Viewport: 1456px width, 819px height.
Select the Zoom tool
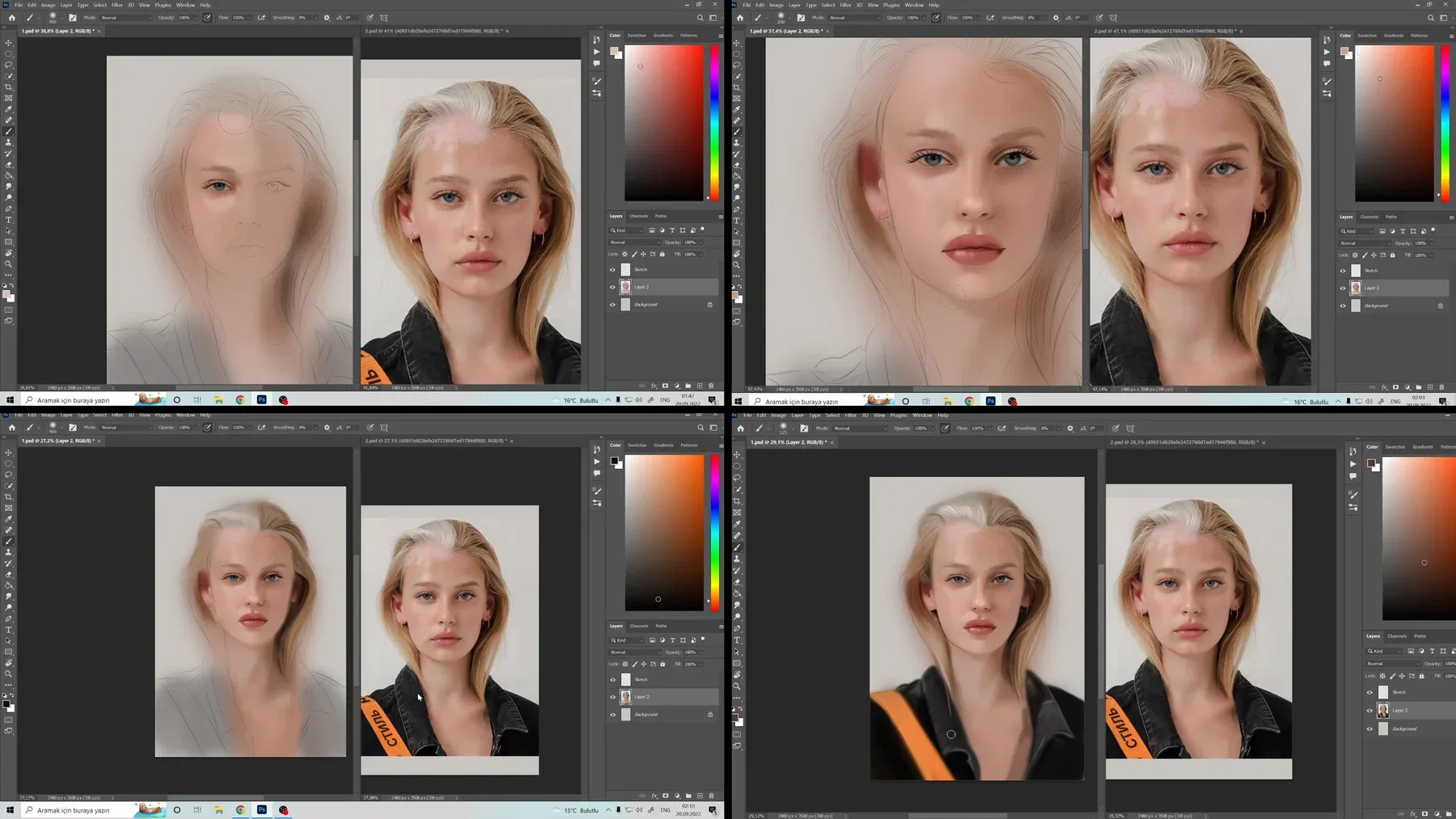click(x=9, y=263)
